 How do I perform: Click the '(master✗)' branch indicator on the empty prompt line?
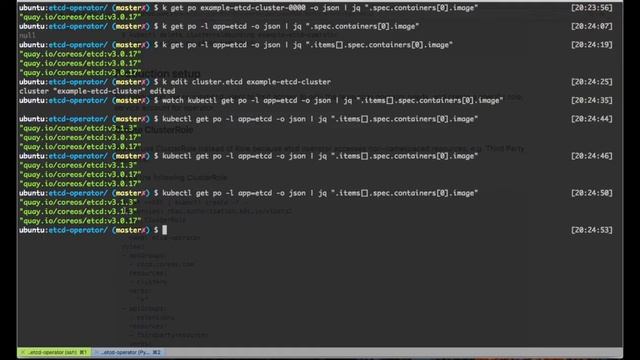click(131, 230)
